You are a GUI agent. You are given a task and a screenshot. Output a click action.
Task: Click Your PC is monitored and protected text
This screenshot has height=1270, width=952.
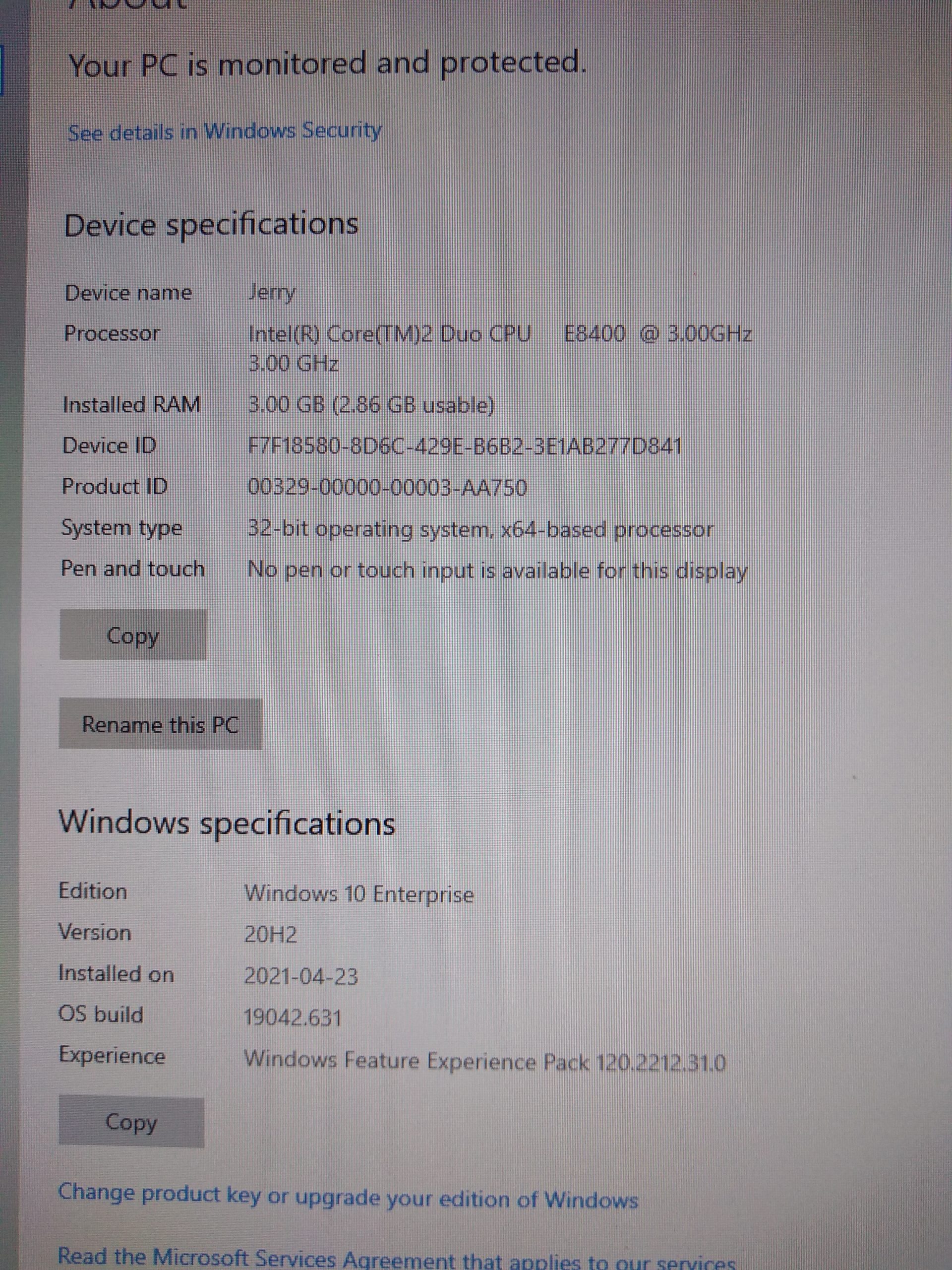click(x=328, y=63)
